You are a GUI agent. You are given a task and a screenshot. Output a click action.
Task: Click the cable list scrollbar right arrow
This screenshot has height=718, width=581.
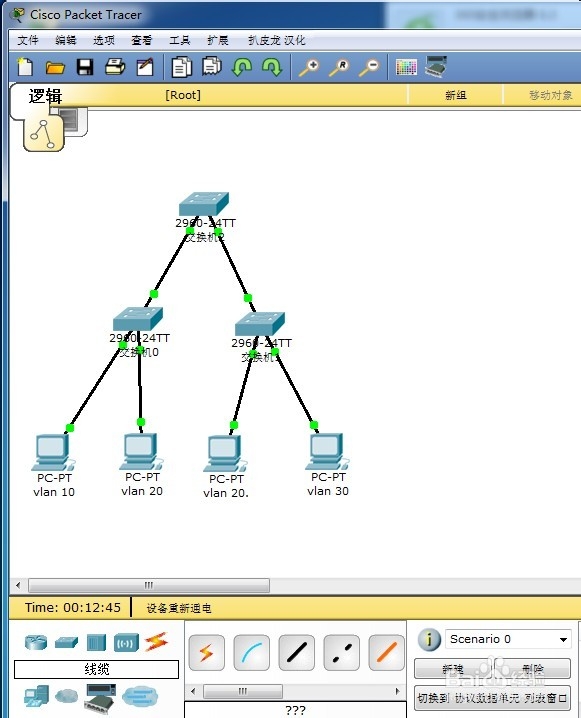click(397, 691)
